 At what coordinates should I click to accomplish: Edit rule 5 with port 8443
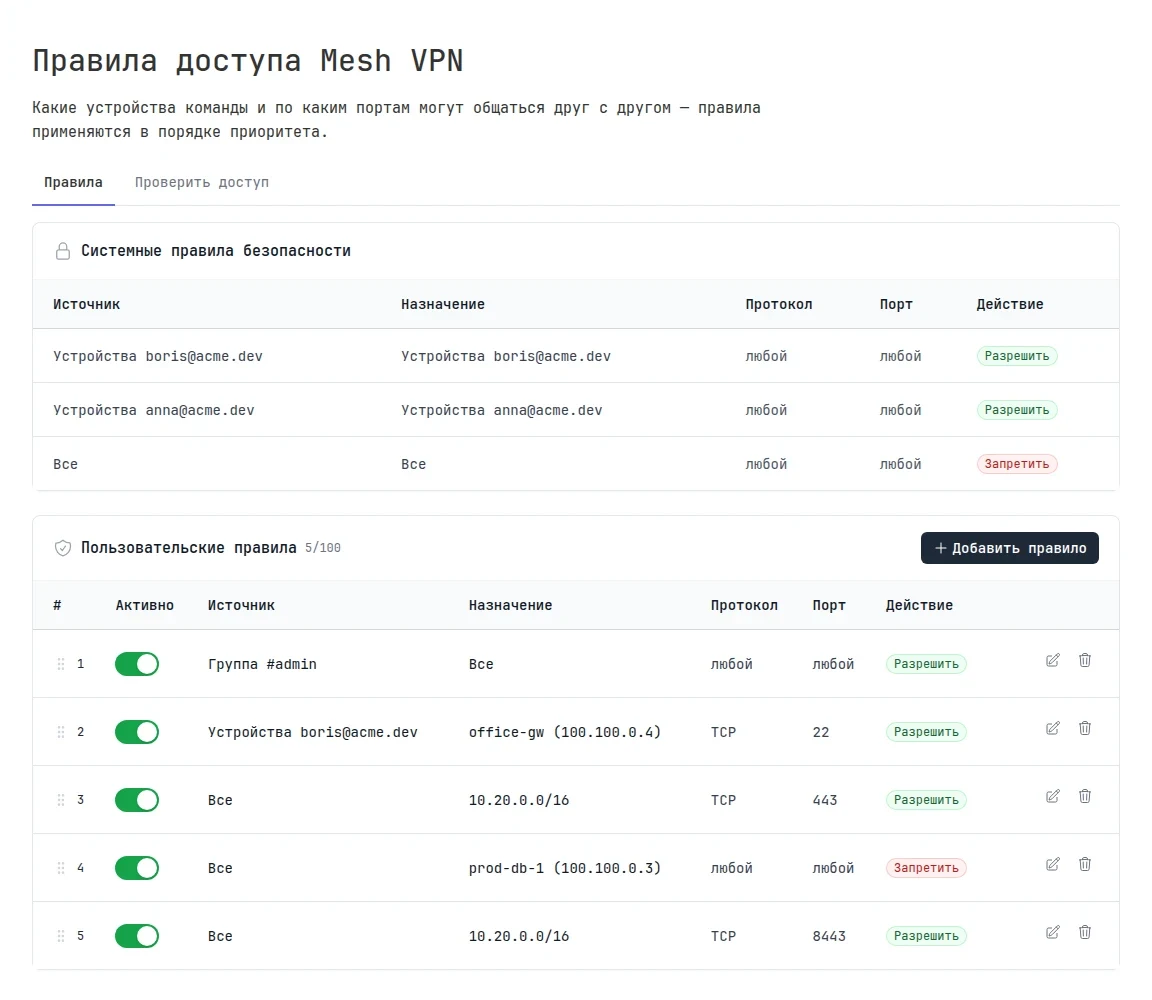tap(1052, 932)
